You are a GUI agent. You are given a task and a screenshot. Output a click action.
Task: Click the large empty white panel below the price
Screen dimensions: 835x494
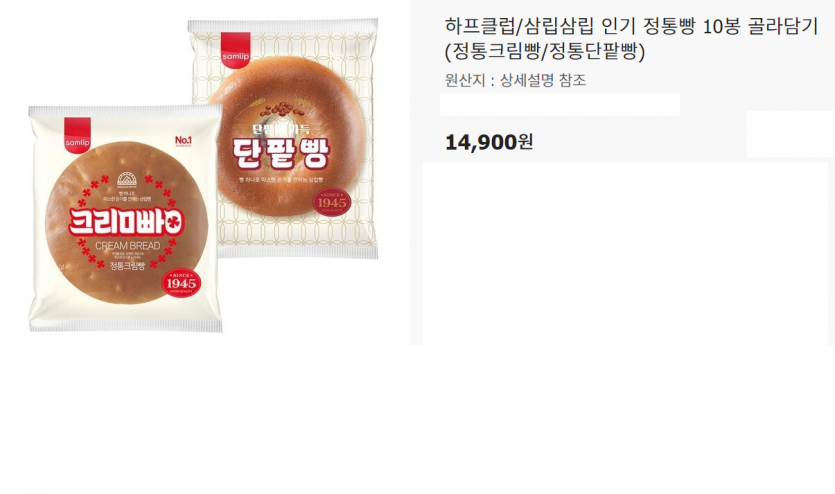[x=625, y=253]
